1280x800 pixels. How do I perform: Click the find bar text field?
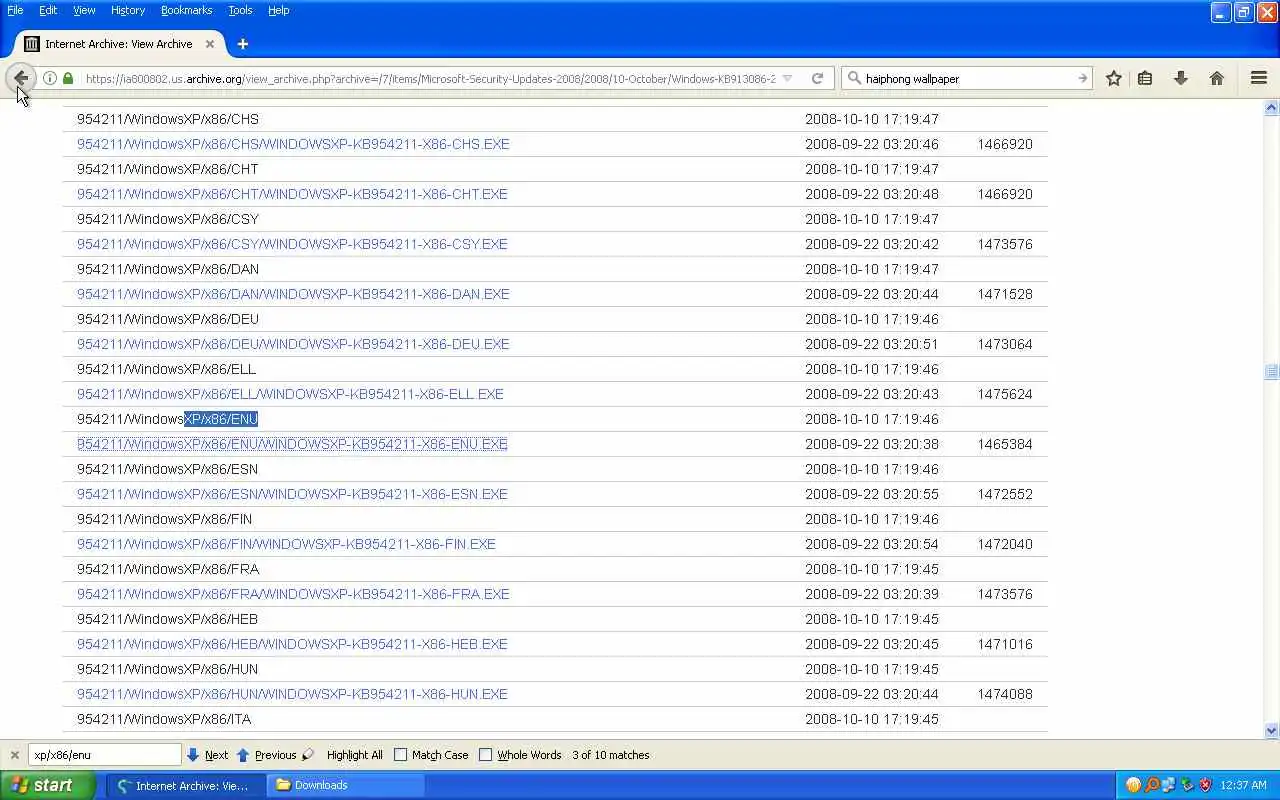coord(104,755)
